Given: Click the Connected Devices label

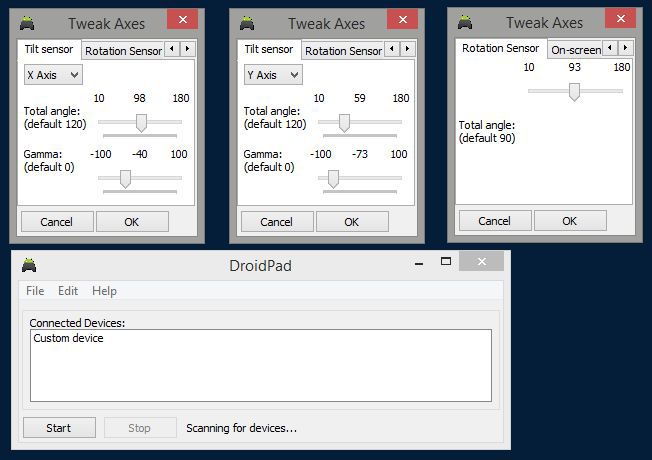Looking at the screenshot, I should coord(77,323).
